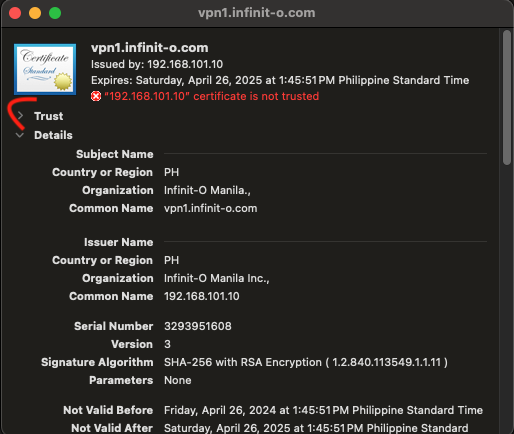Click issuer Organization value 'Infinit-O Manila Inc.,'
Screen dimensions: 514x434
pyautogui.click(x=217, y=278)
